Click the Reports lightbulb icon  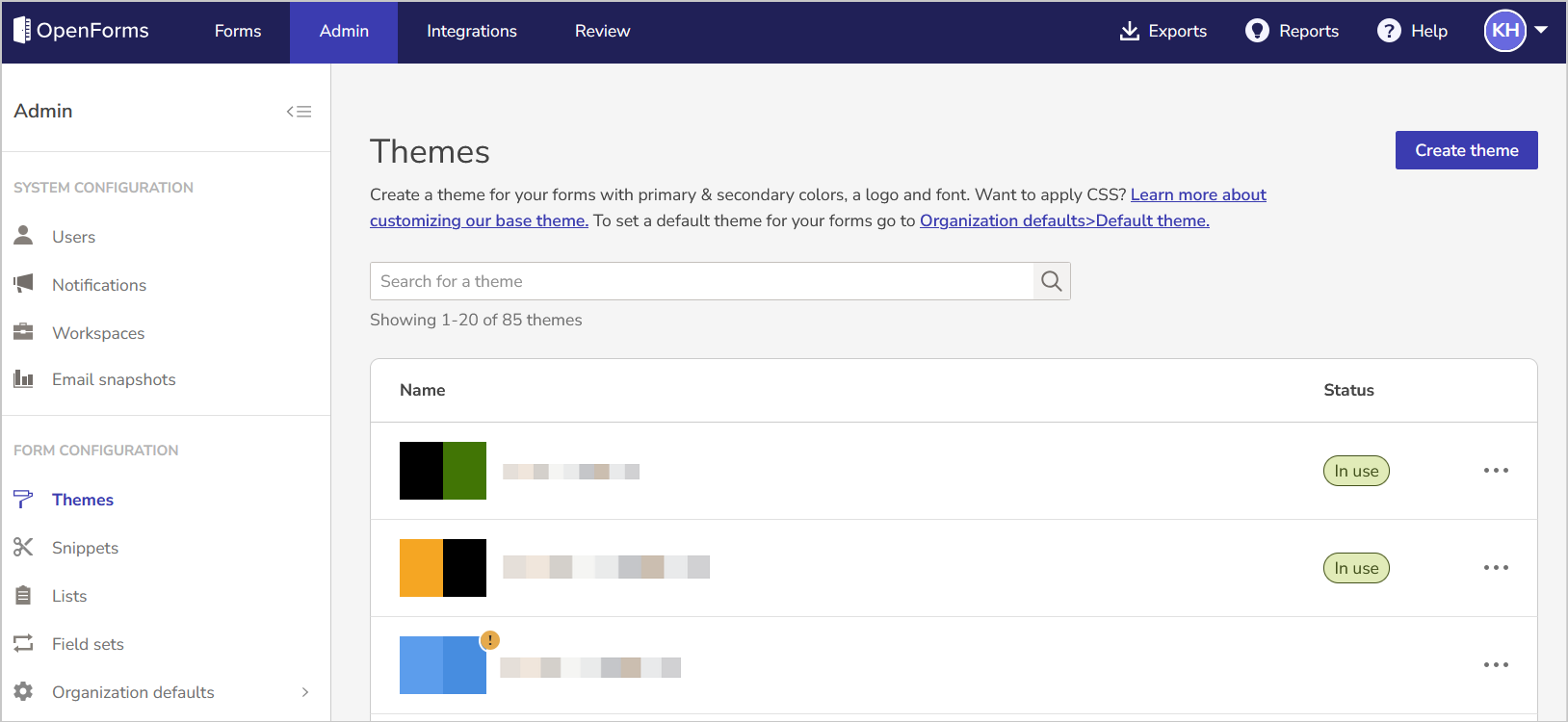1257,31
